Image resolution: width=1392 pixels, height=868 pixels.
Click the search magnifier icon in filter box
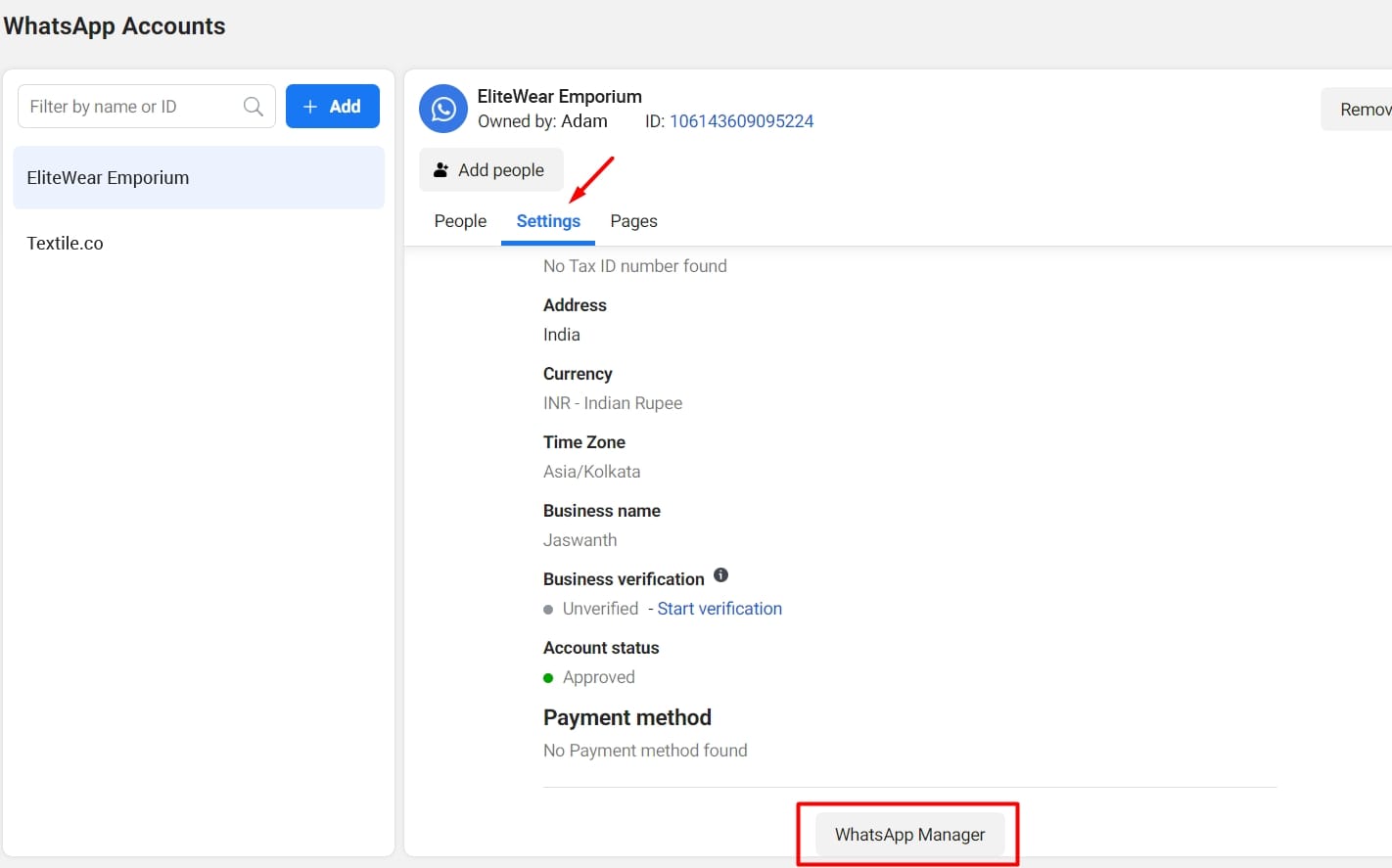(x=253, y=107)
